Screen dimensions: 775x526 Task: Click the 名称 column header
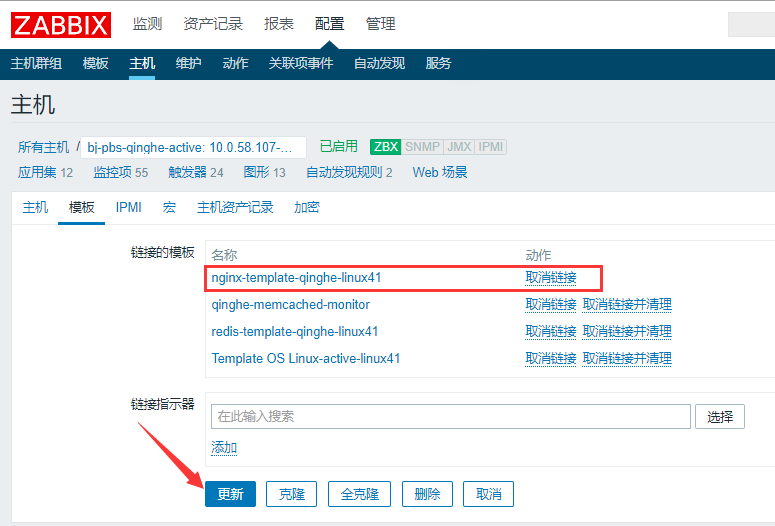tap(224, 255)
